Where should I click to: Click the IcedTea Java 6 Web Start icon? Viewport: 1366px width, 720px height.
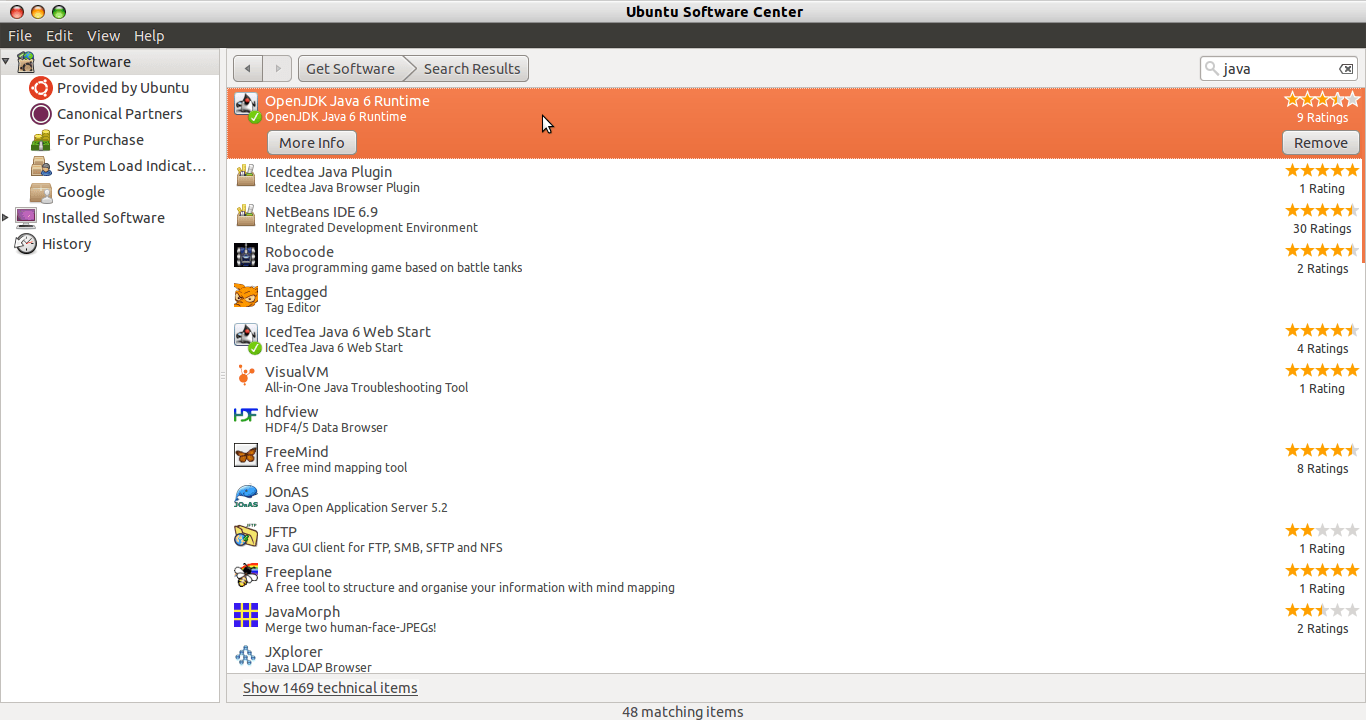tap(246, 338)
